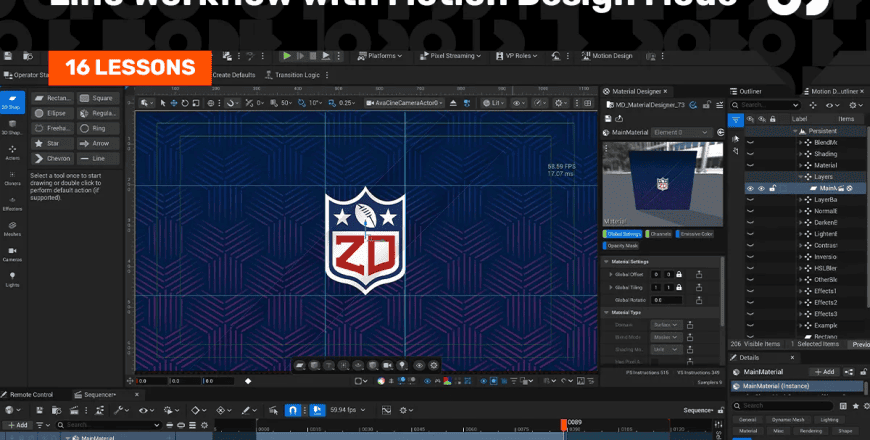Image resolution: width=870 pixels, height=440 pixels.
Task: Open the Actors palette category
Action: (x=12, y=153)
